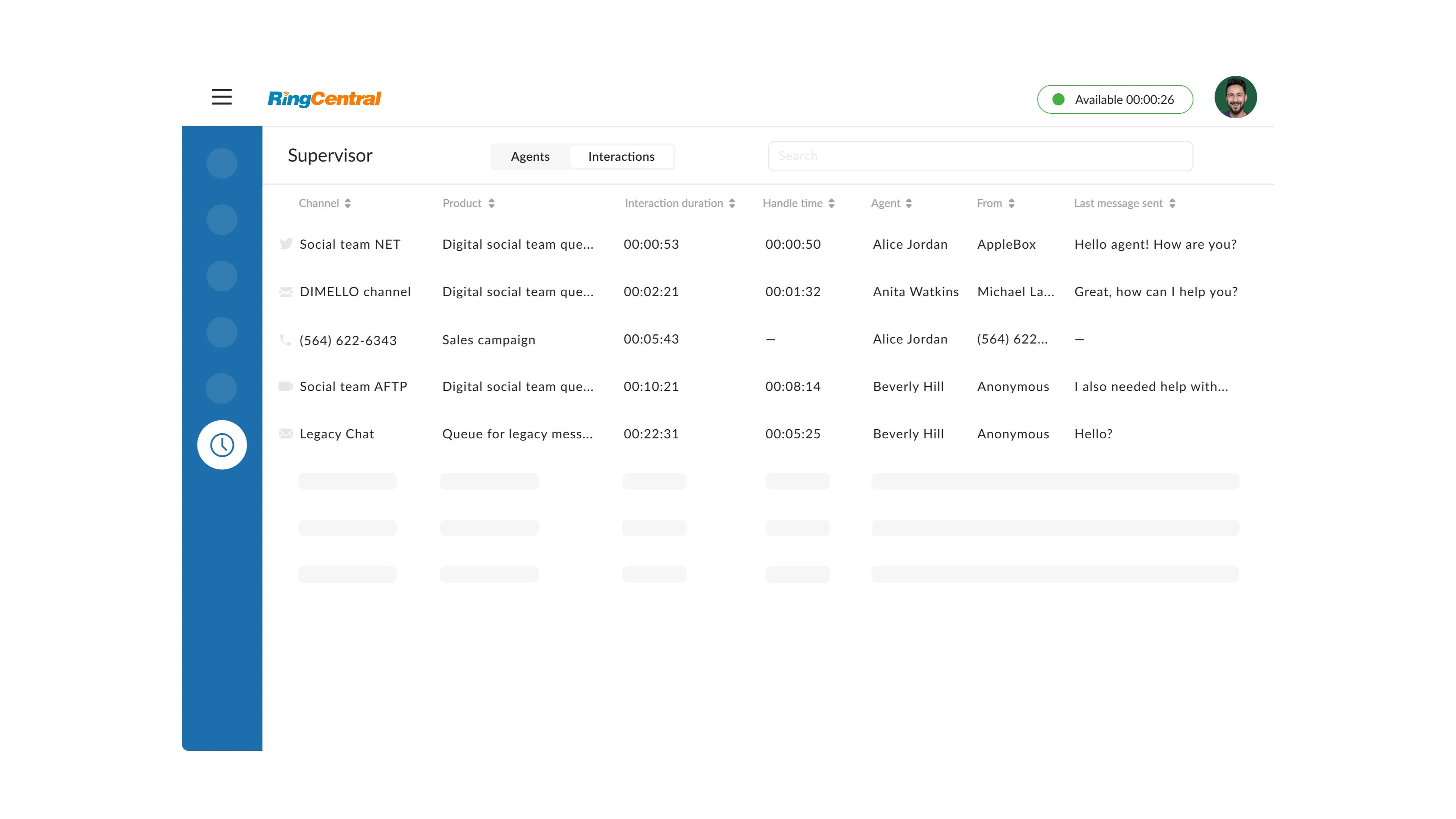This screenshot has height=819, width=1456.
Task: Click interaction duration 00:02:21
Action: [x=651, y=292]
